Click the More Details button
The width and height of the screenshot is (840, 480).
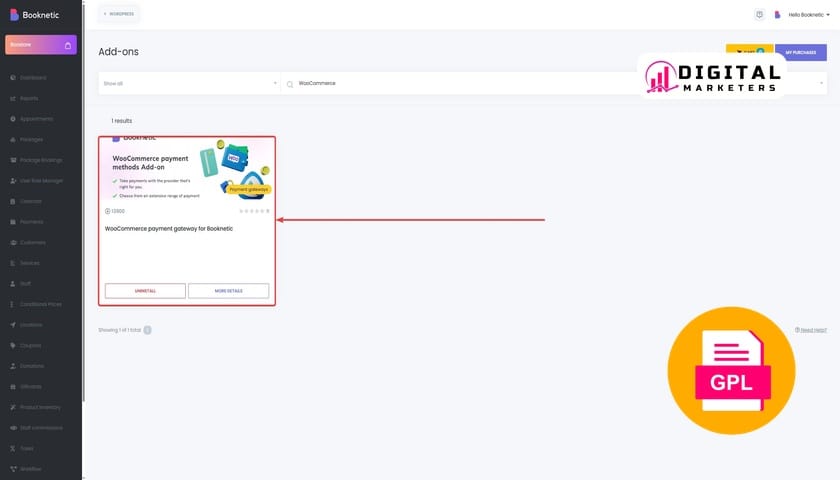(228, 291)
